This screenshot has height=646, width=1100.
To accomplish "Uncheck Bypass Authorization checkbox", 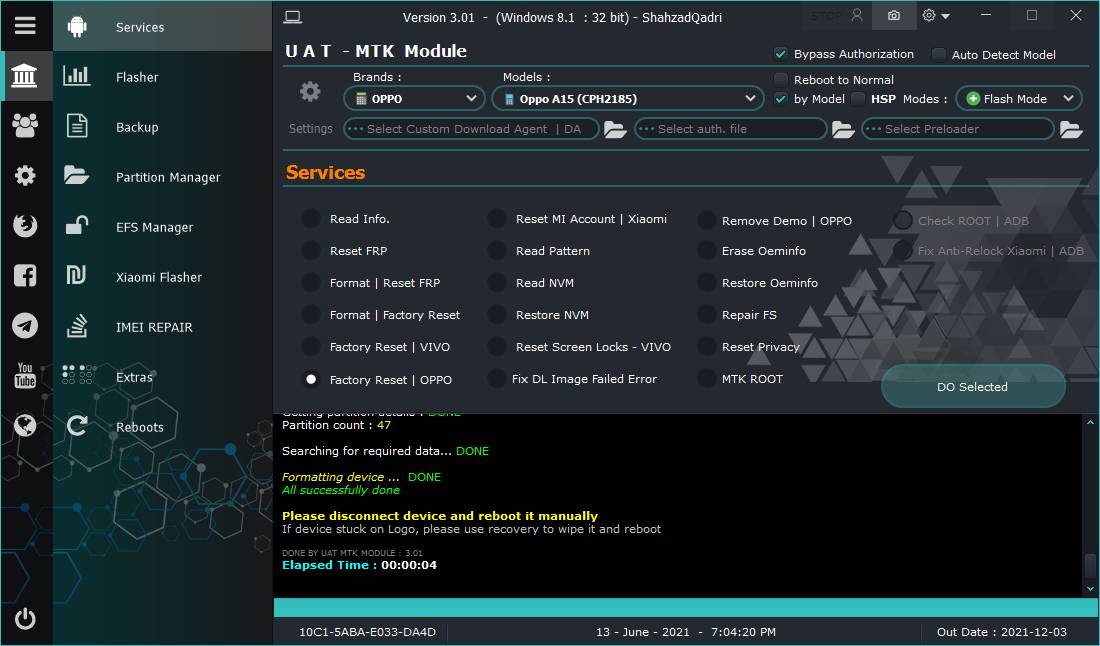I will coord(781,54).
